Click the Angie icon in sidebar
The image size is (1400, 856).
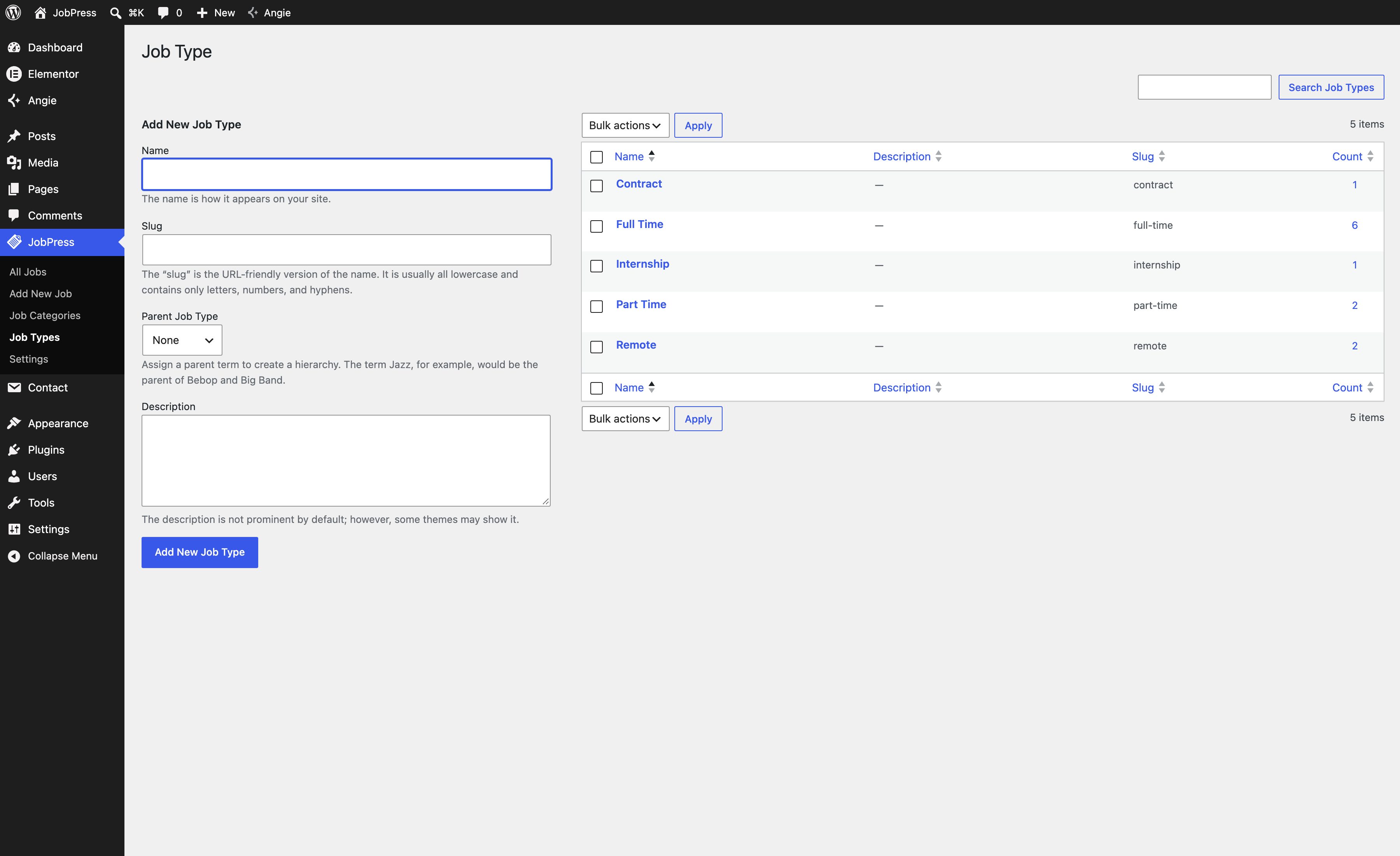pyautogui.click(x=14, y=101)
